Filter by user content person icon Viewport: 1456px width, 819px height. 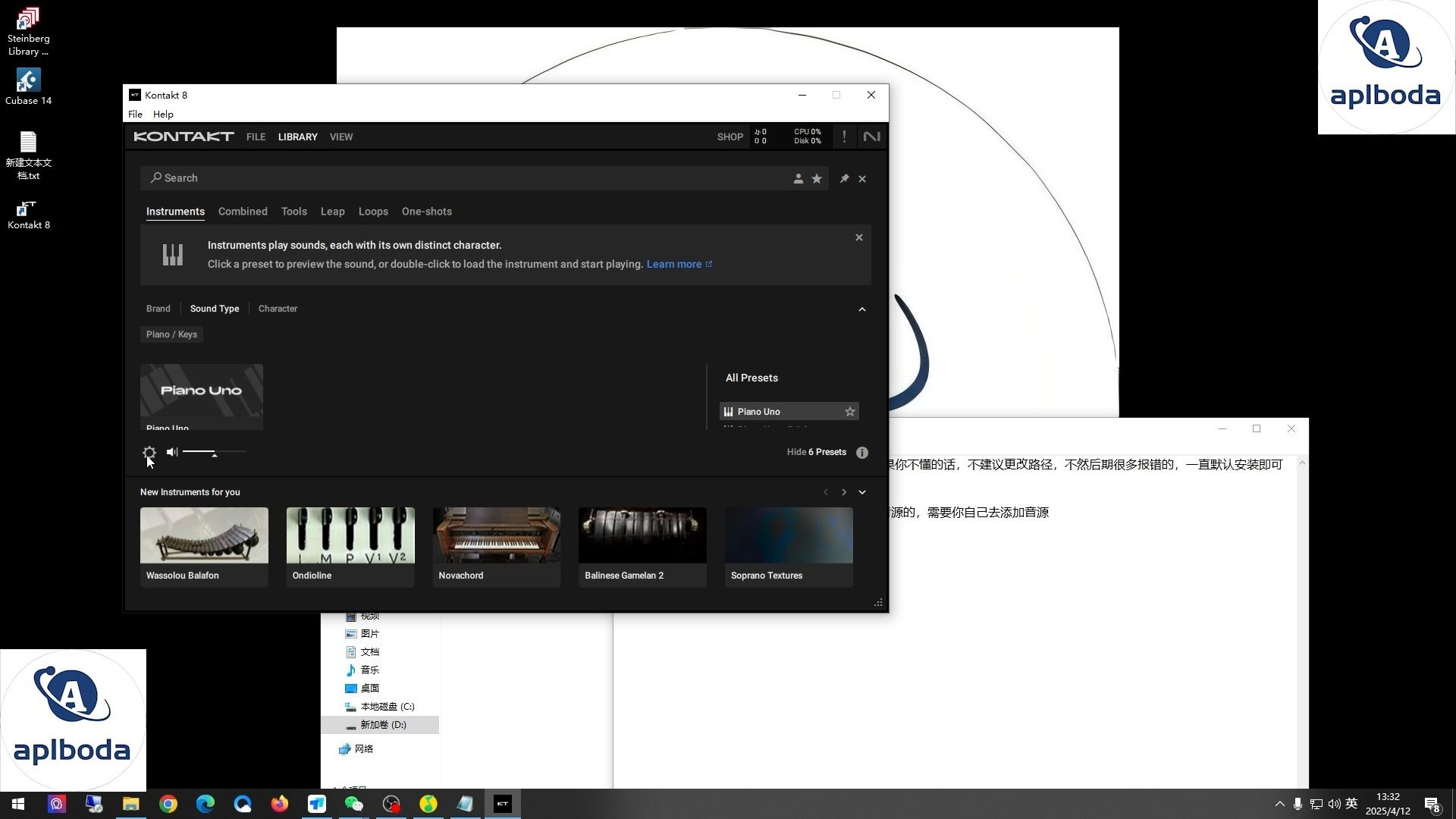(799, 179)
